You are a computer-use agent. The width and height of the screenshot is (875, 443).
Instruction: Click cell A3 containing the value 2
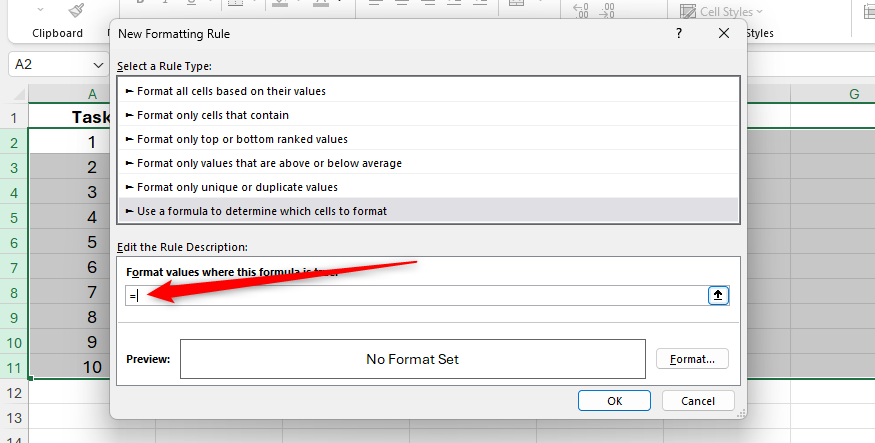coord(70,167)
